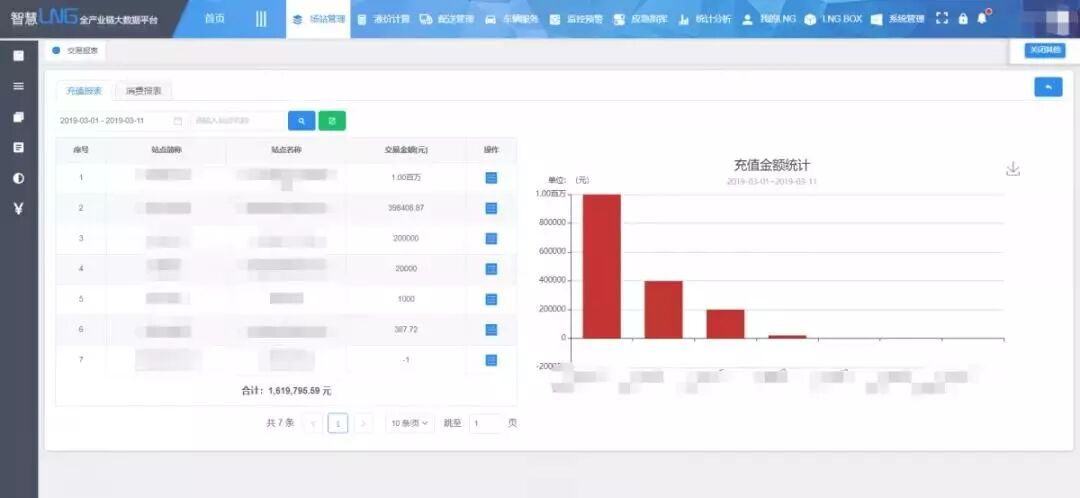This screenshot has width=1080, height=498.
Task: Click the left sidebar yen currency icon
Action: click(x=19, y=208)
